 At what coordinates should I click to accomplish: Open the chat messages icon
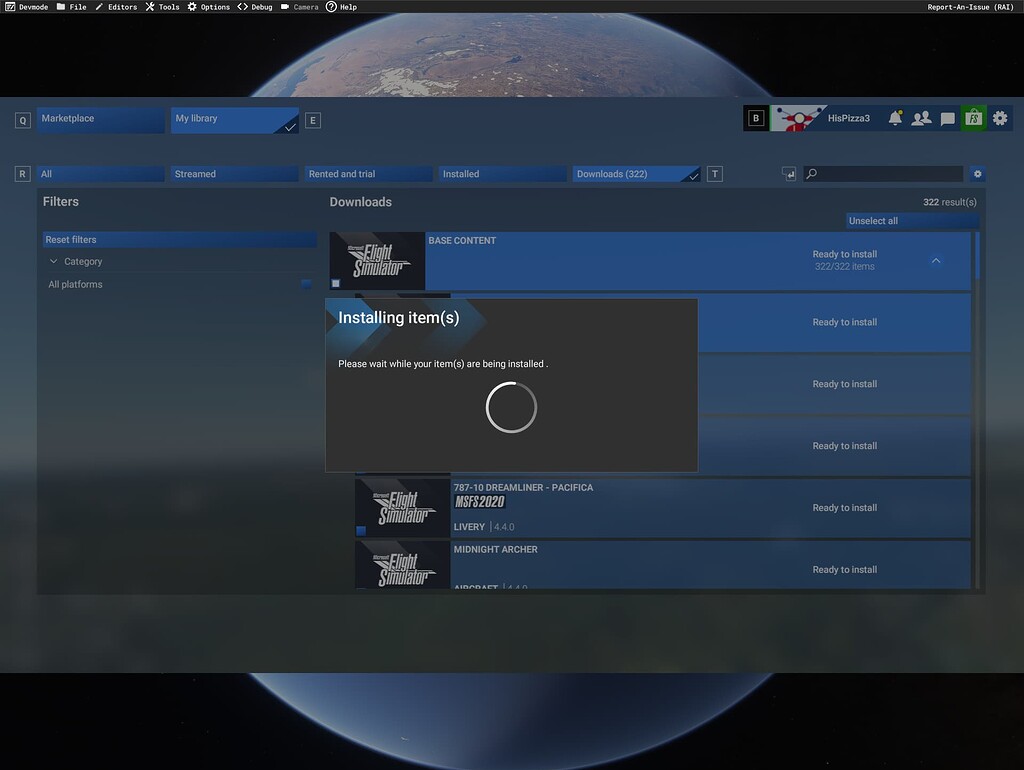(947, 117)
